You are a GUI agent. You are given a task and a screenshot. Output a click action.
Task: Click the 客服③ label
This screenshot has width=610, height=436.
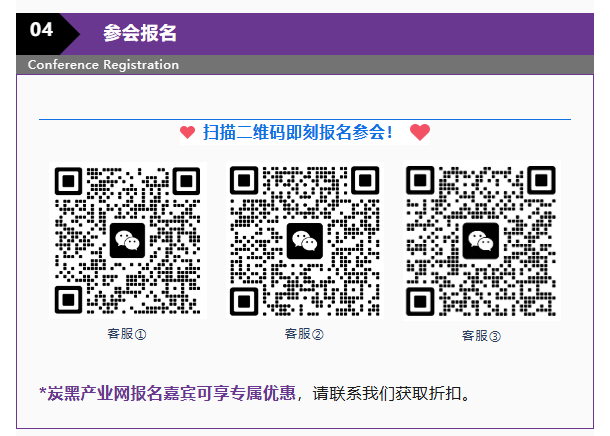tap(481, 336)
